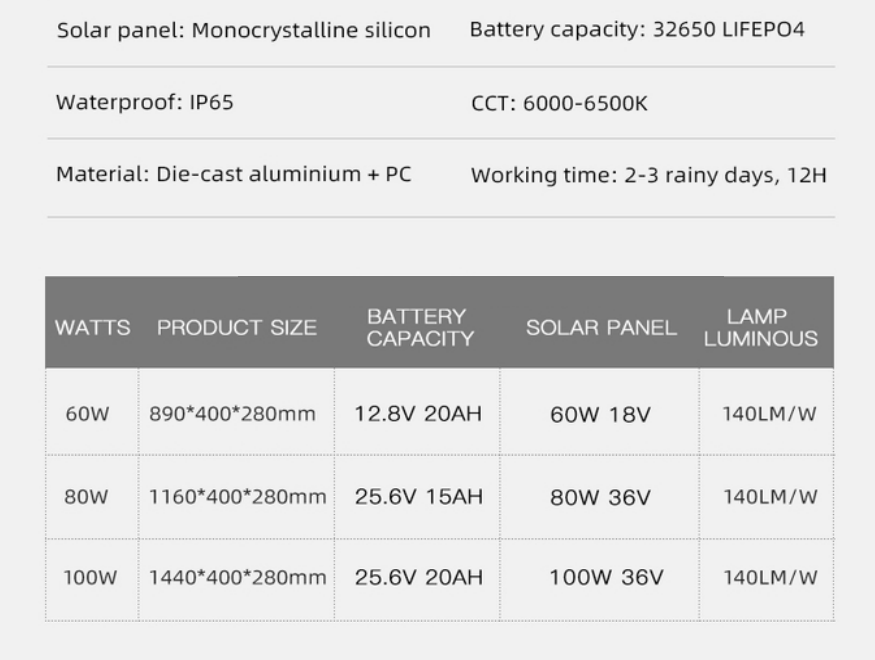Click the 1440*400*280mm size cell
Screen dimensions: 875x660
point(238,577)
